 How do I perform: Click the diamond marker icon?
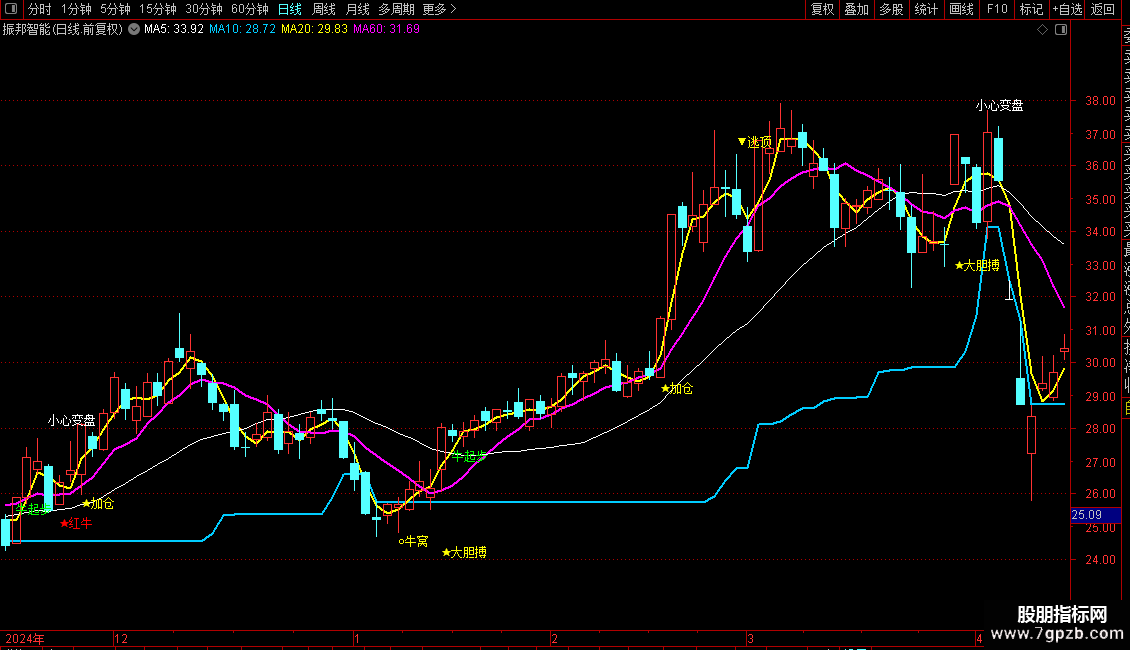[1042, 30]
